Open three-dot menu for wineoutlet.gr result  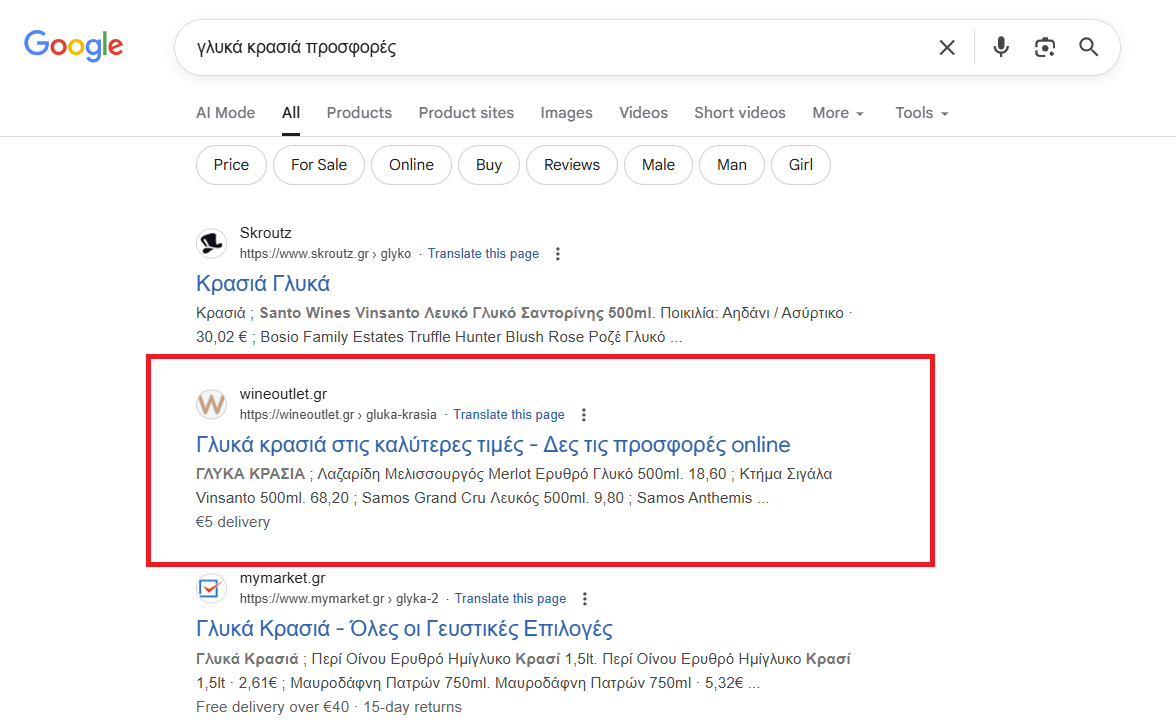click(x=584, y=415)
